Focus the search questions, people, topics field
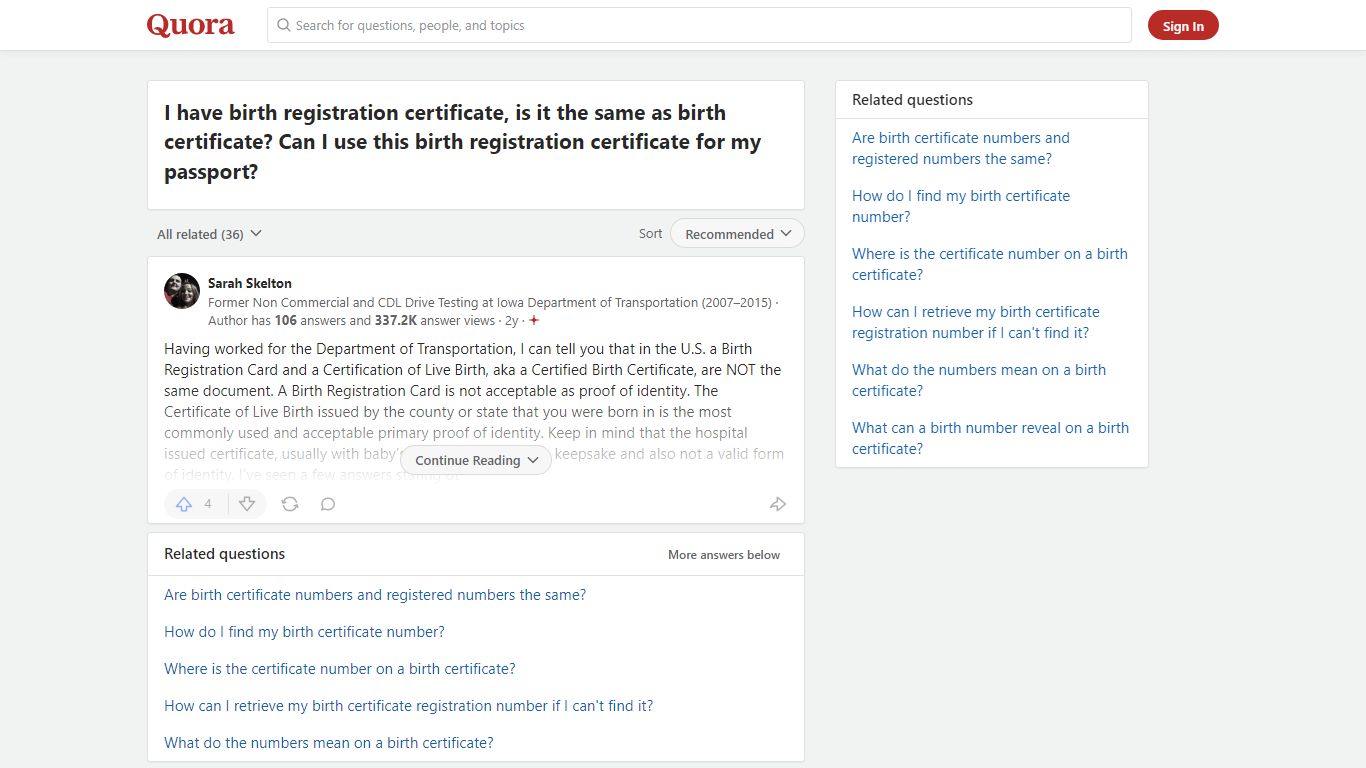Screen dimensions: 1366x768 click(x=699, y=25)
